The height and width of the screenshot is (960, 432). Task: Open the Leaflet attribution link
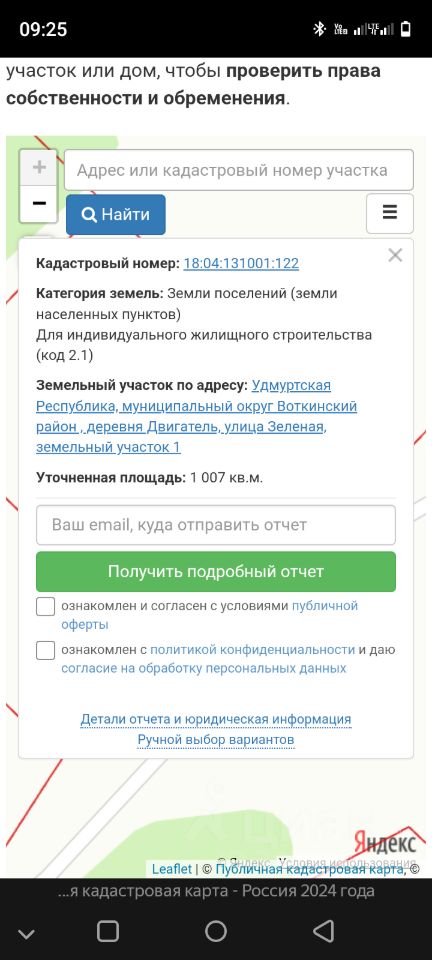[x=172, y=869]
